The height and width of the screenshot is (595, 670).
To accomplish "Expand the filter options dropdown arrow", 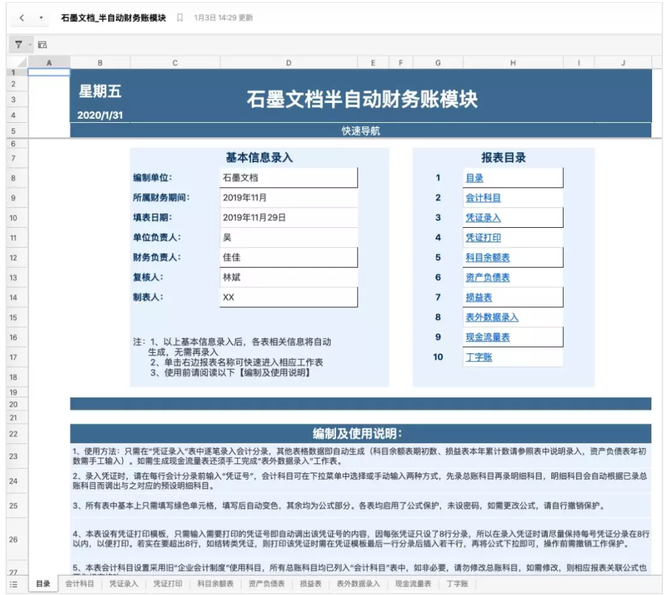I will tap(28, 44).
